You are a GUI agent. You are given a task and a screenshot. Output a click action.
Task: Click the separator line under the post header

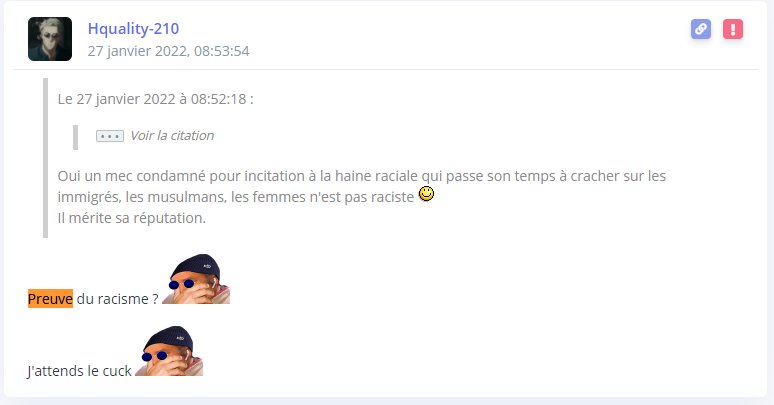[x=386, y=70]
